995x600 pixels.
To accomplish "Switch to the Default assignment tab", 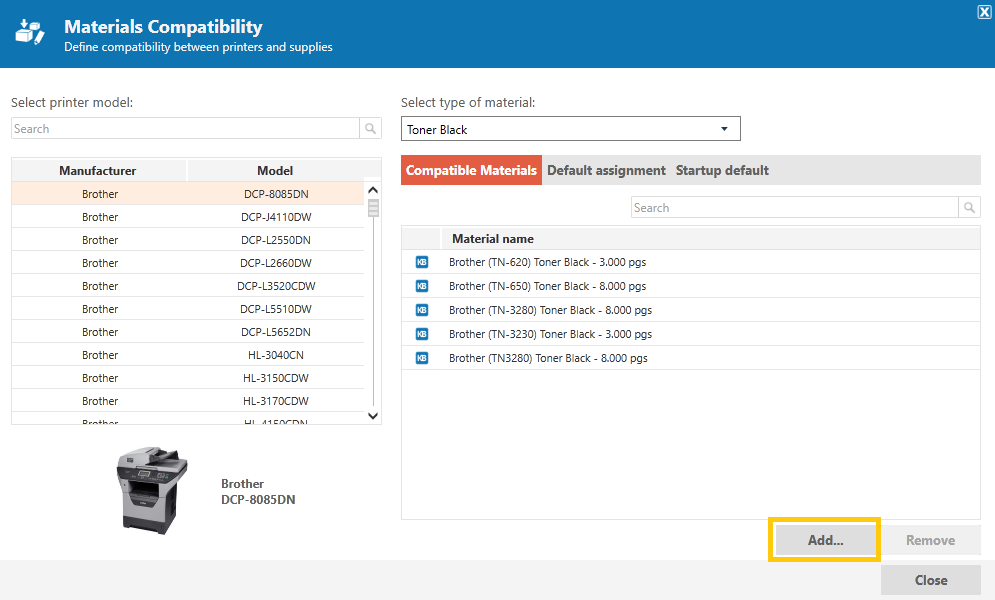I will tap(606, 170).
